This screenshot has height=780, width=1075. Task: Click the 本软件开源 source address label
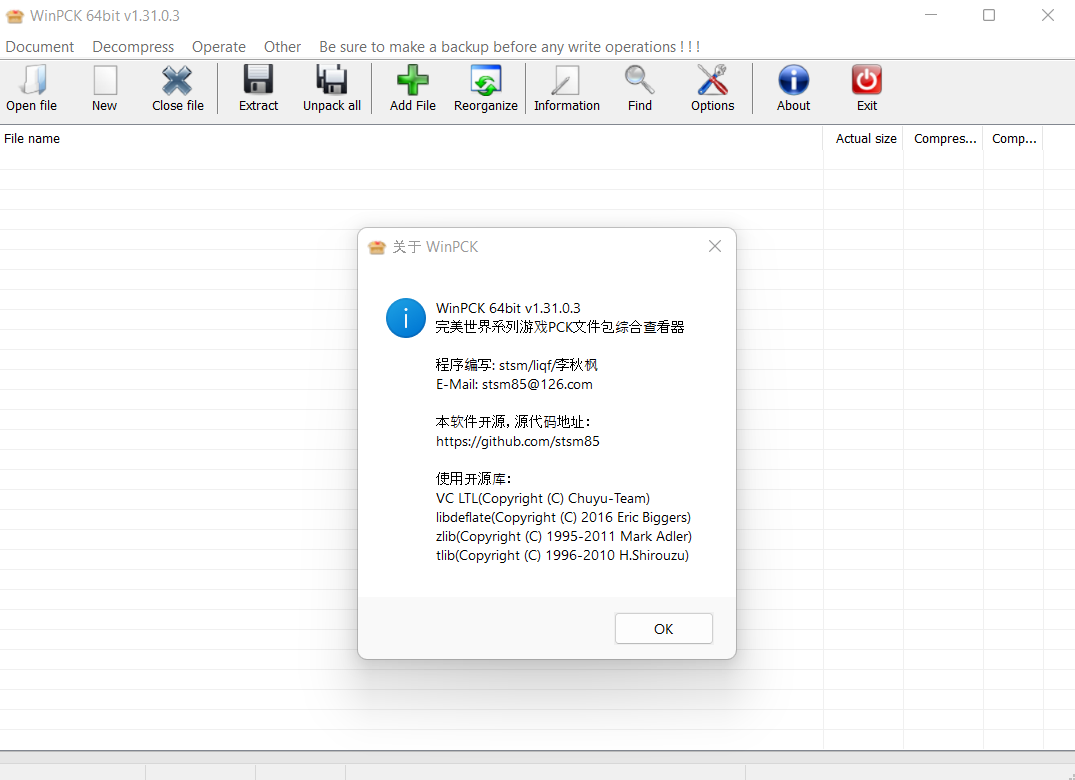[x=513, y=422]
